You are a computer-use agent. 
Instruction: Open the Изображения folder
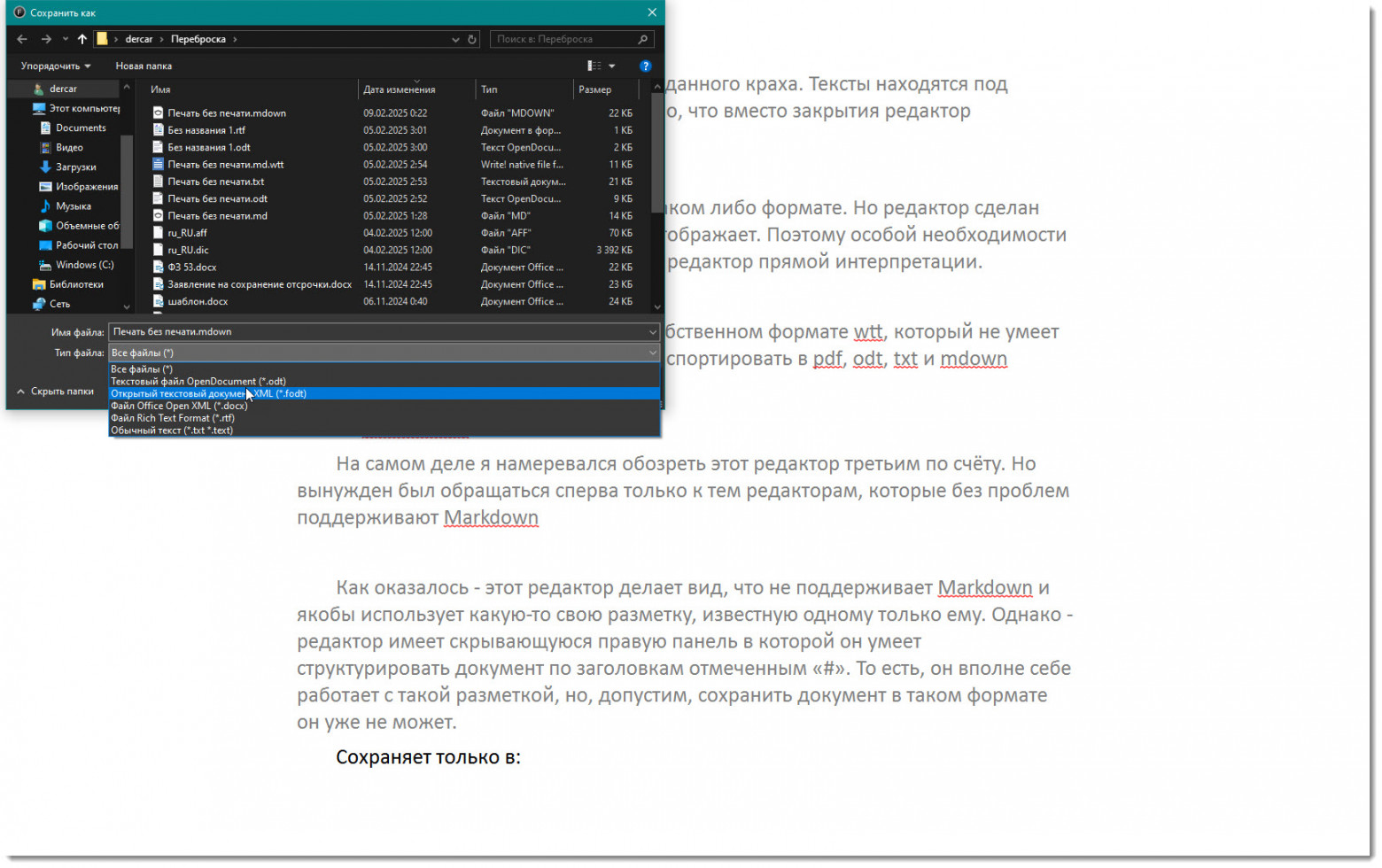(88, 186)
